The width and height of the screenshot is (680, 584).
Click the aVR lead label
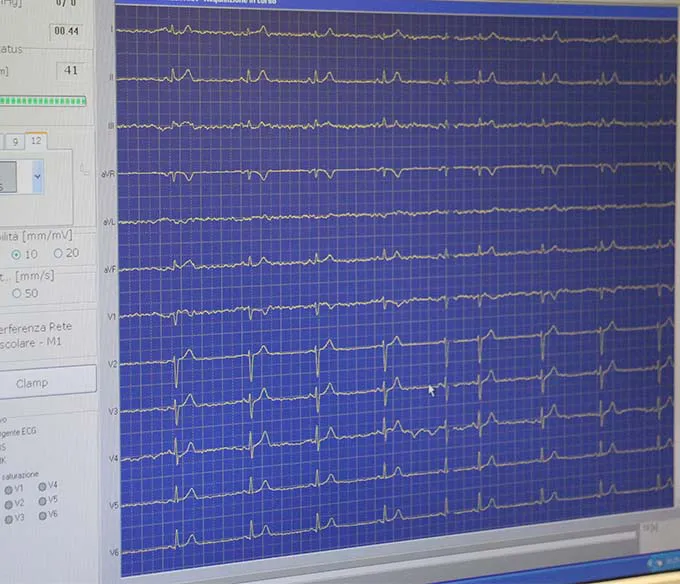(x=109, y=173)
